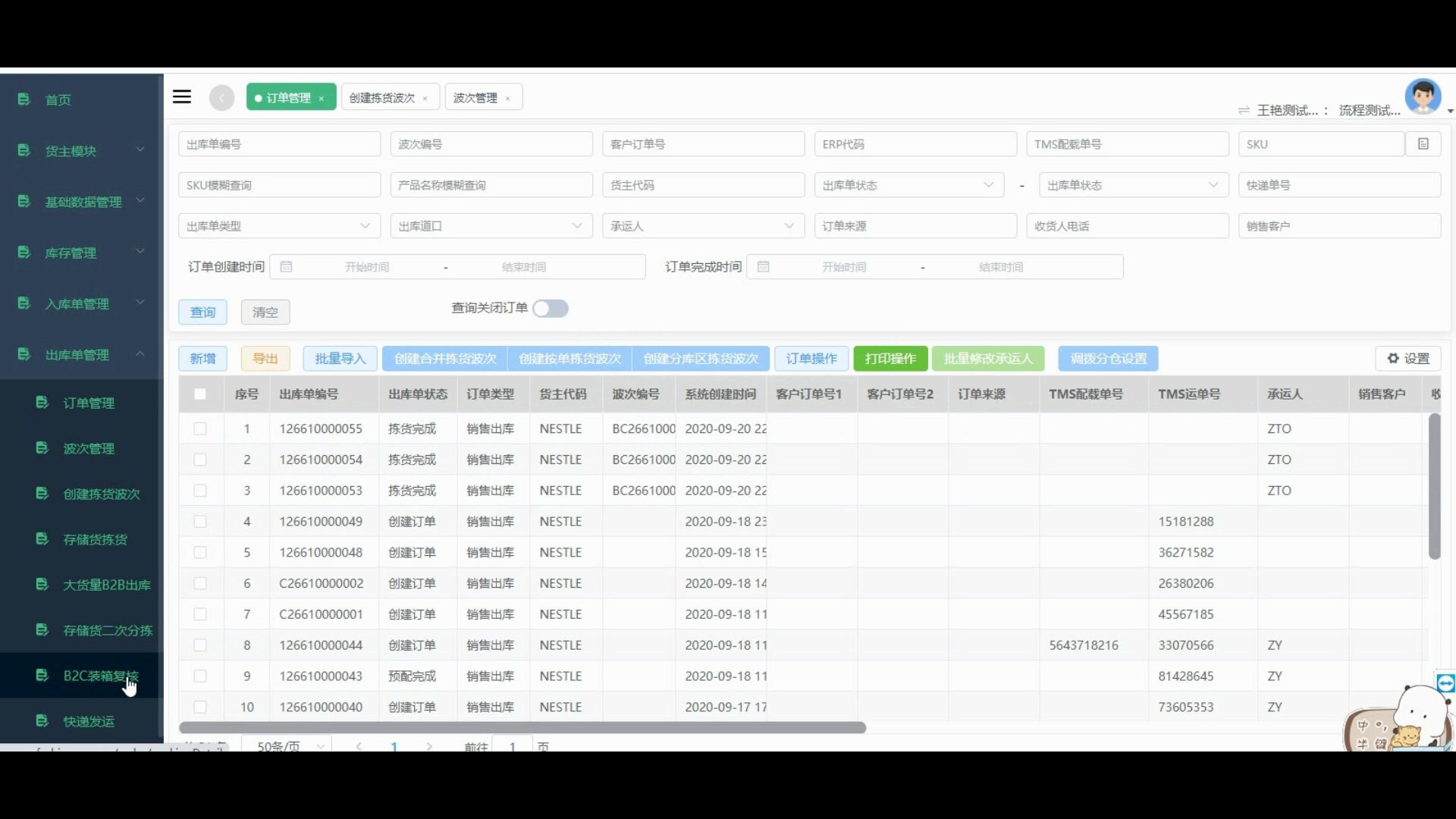Screen dimensions: 1456x819
Task: Click the 导出 button
Action: (x=265, y=359)
